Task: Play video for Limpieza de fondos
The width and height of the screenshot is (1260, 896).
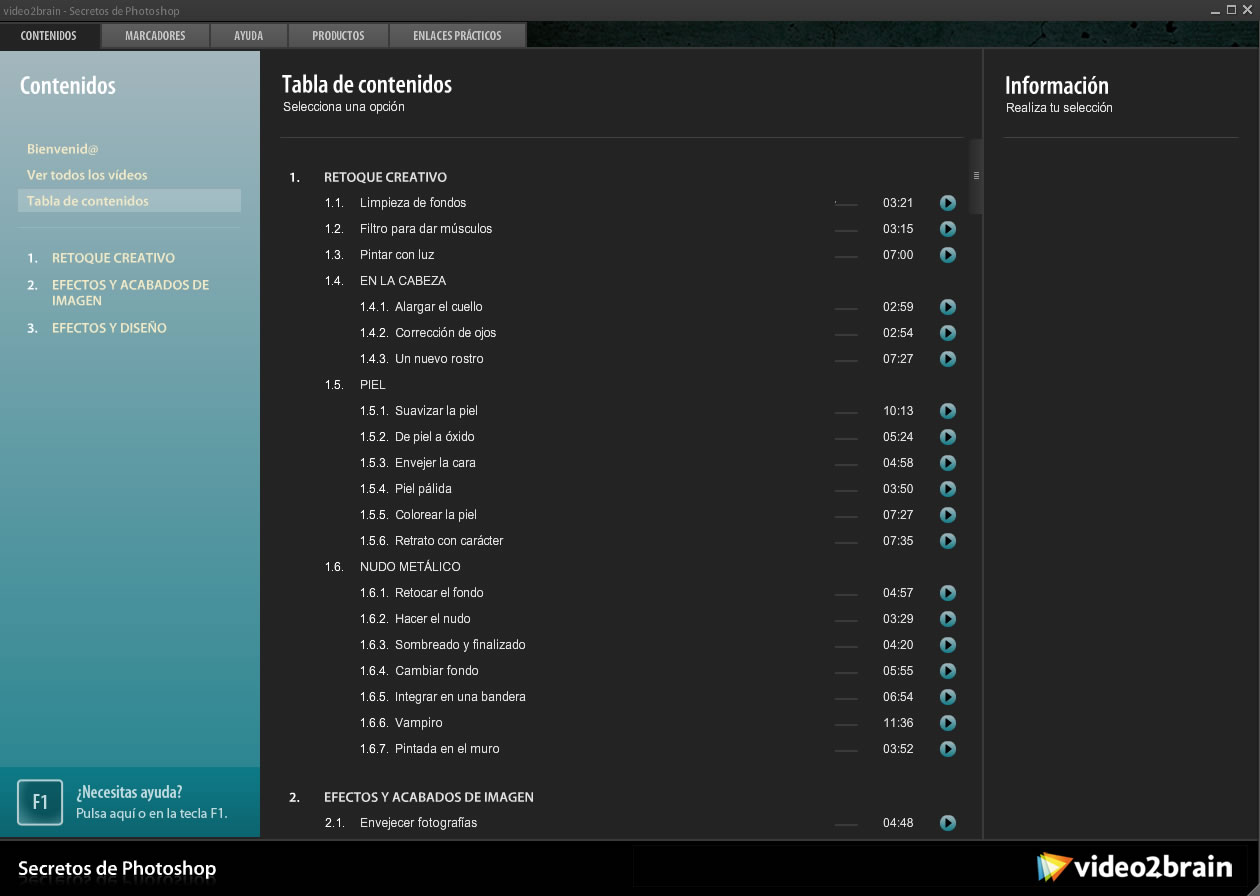Action: click(x=948, y=203)
